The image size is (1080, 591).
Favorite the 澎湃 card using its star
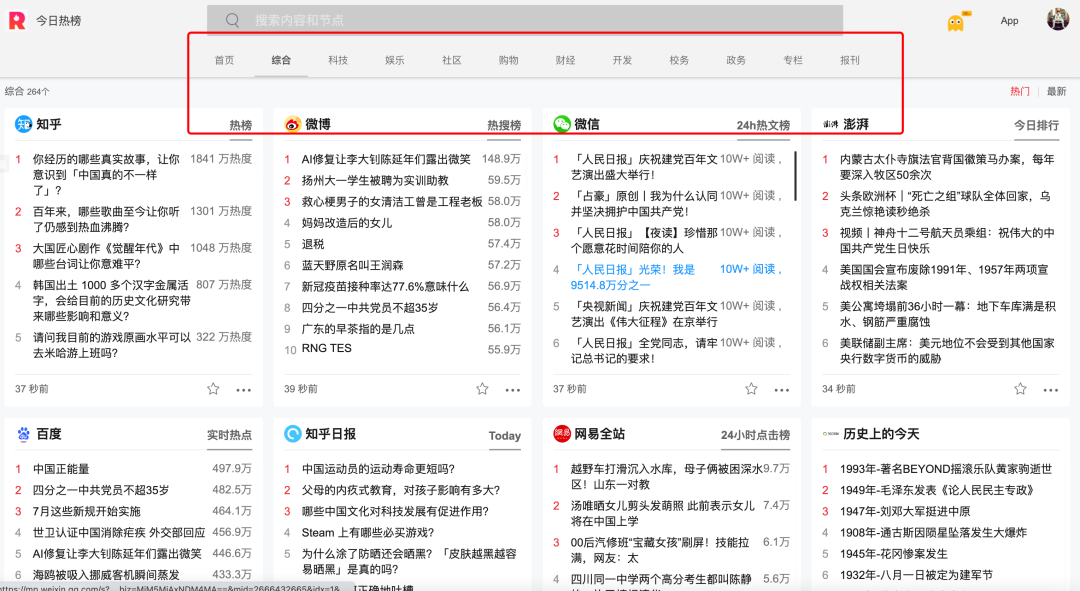coord(1020,389)
